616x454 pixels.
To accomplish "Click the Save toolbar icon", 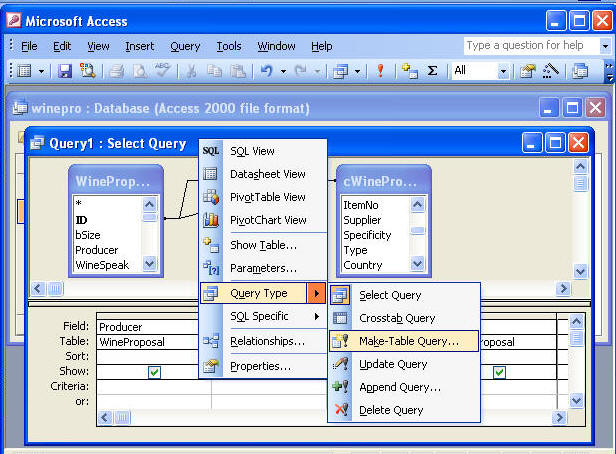I will click(65, 71).
